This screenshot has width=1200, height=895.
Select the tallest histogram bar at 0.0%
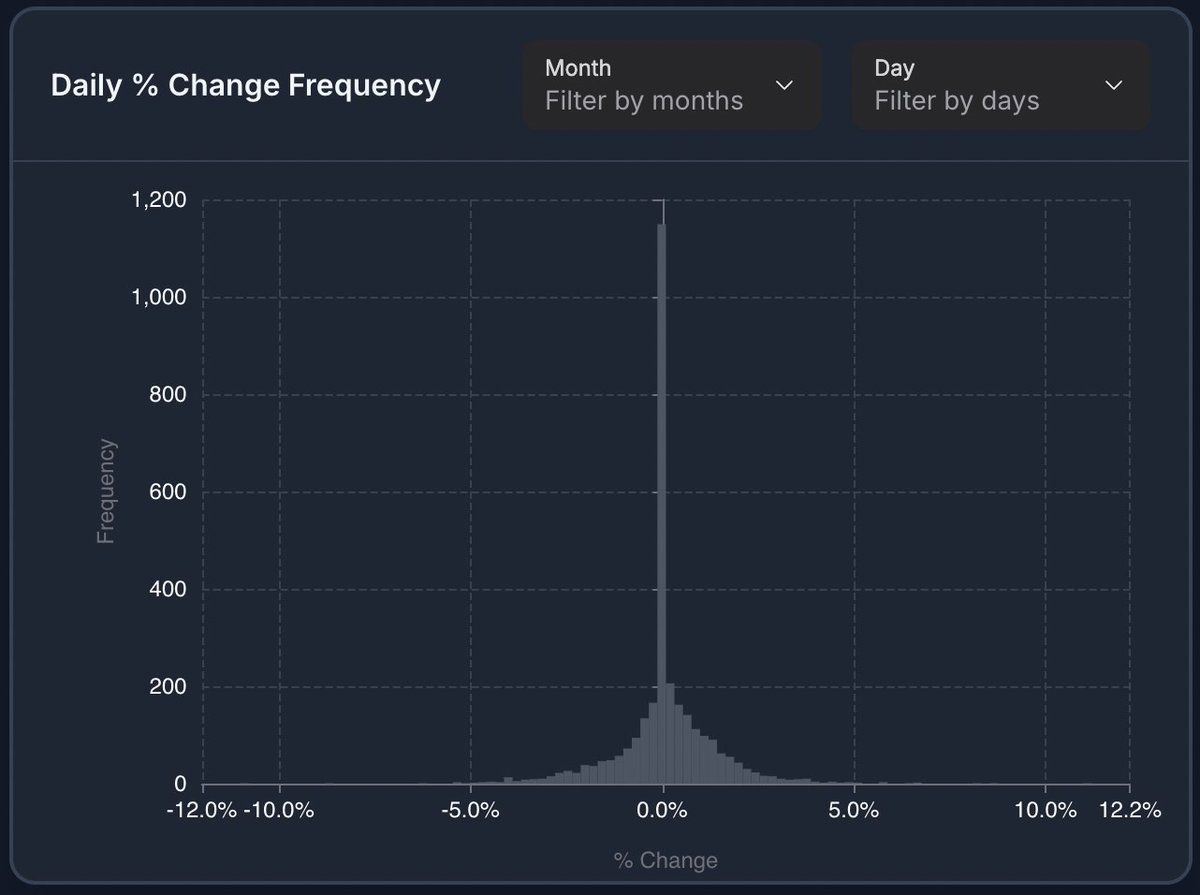click(663, 500)
